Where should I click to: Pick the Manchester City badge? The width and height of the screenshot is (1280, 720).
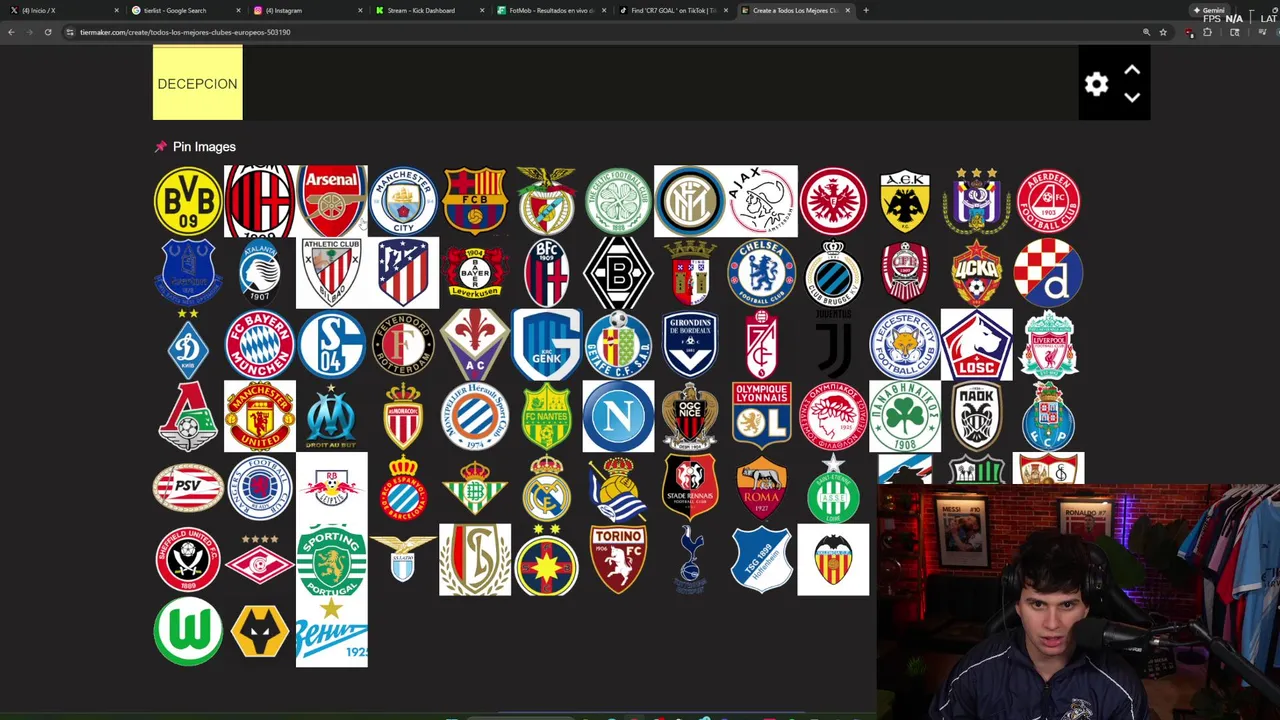403,201
